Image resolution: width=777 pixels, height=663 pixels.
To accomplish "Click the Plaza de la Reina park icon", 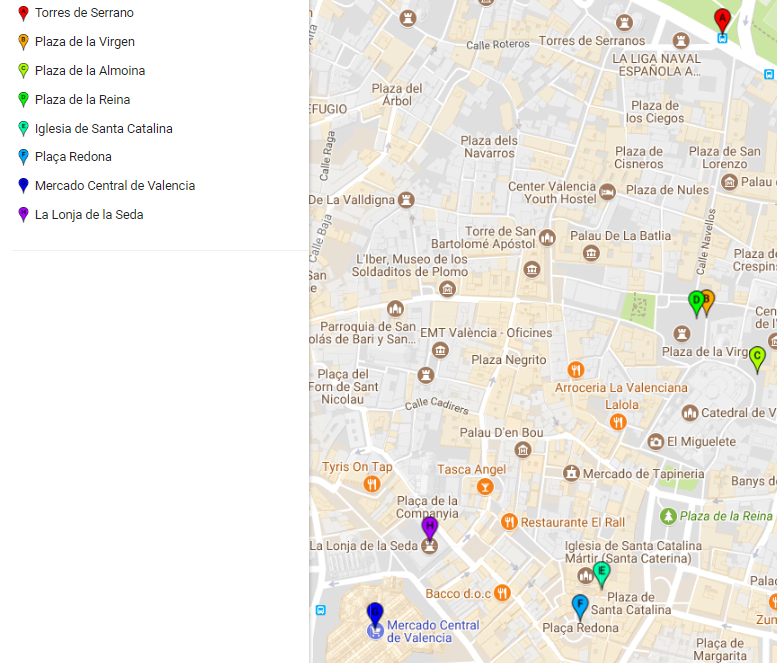I will coord(668,516).
